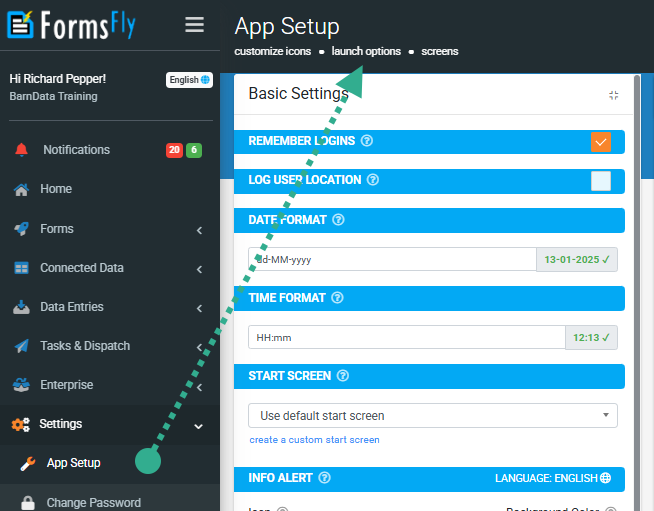Click create a custom start screen link
This screenshot has height=511, width=654.
[x=314, y=440]
